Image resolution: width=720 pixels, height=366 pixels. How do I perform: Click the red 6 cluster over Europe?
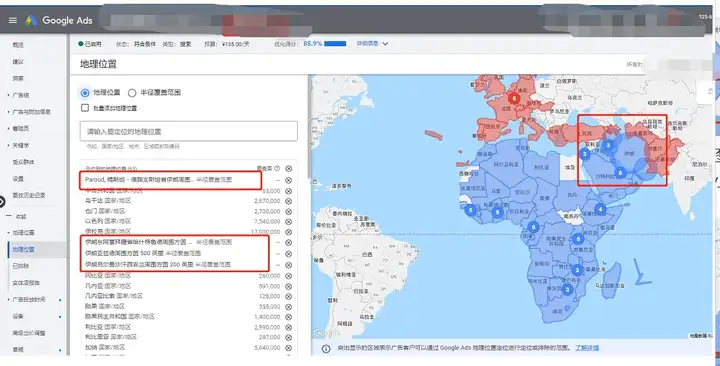(514, 98)
